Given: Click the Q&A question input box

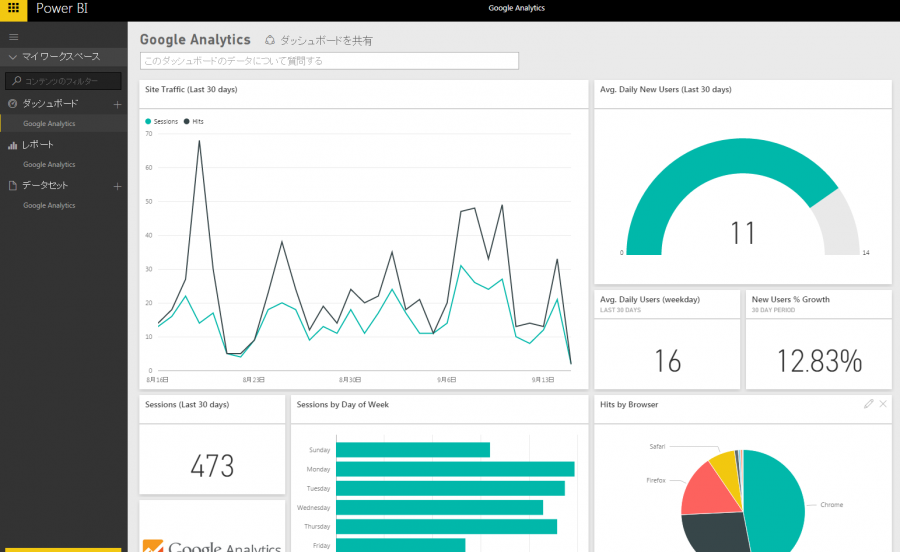Looking at the screenshot, I should coord(329,61).
